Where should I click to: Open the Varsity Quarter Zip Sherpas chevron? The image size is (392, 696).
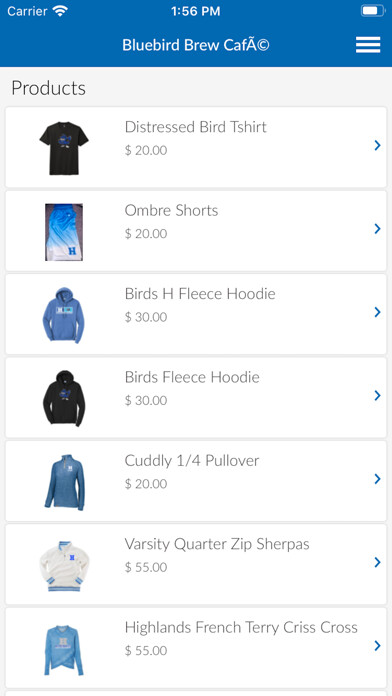pyautogui.click(x=377, y=562)
